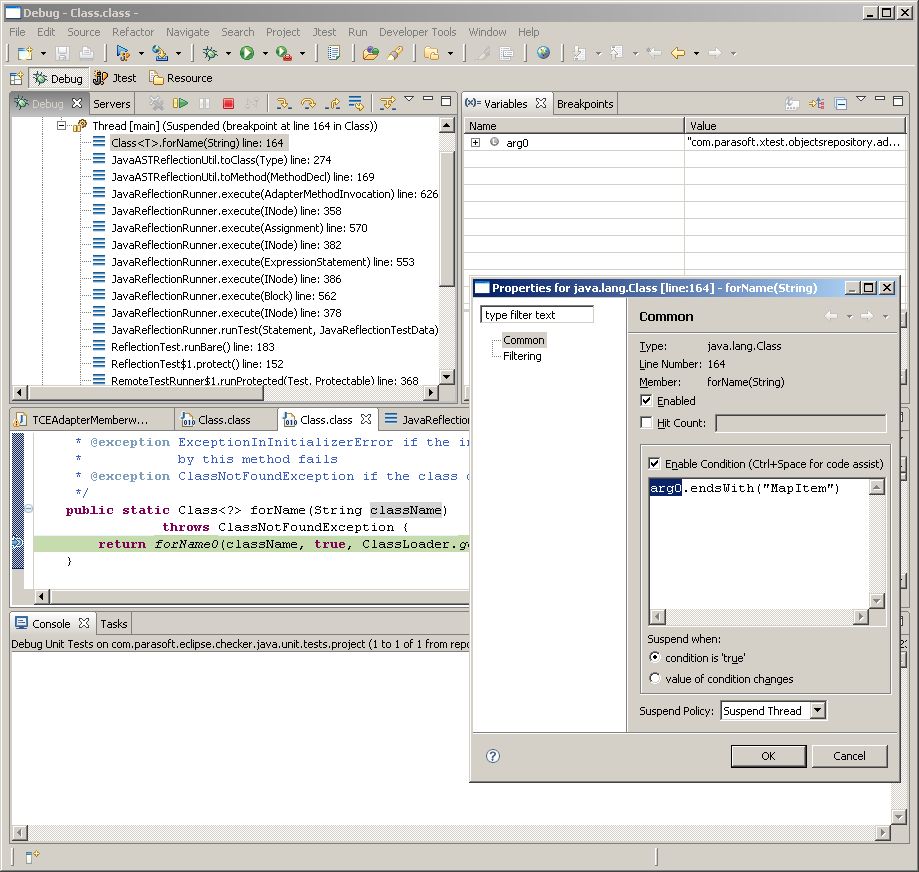
Task: Open dropdown arrow beside New icon
Action: point(43,53)
